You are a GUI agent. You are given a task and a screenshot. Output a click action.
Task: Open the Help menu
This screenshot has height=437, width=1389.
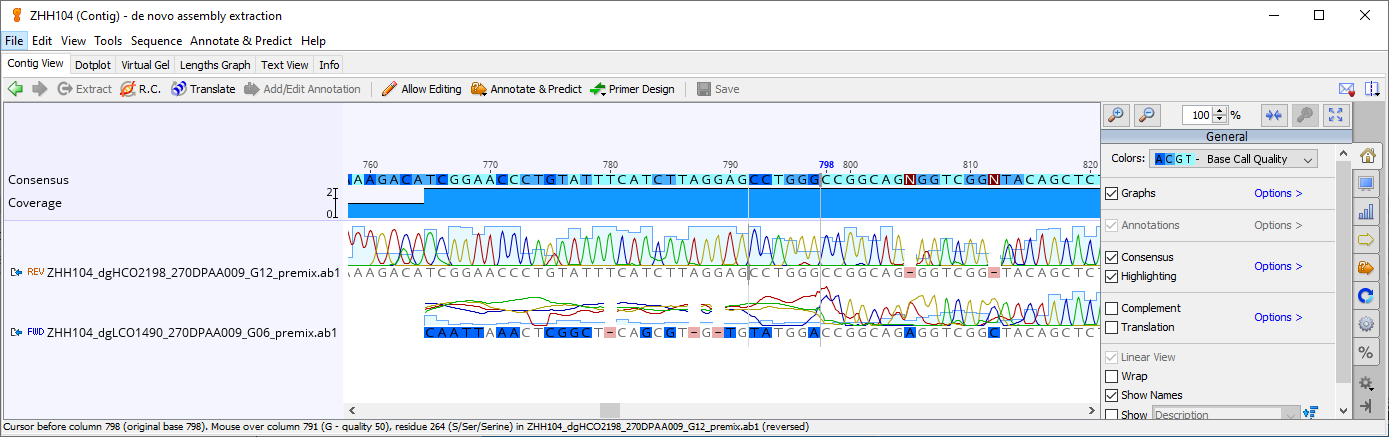pos(313,41)
